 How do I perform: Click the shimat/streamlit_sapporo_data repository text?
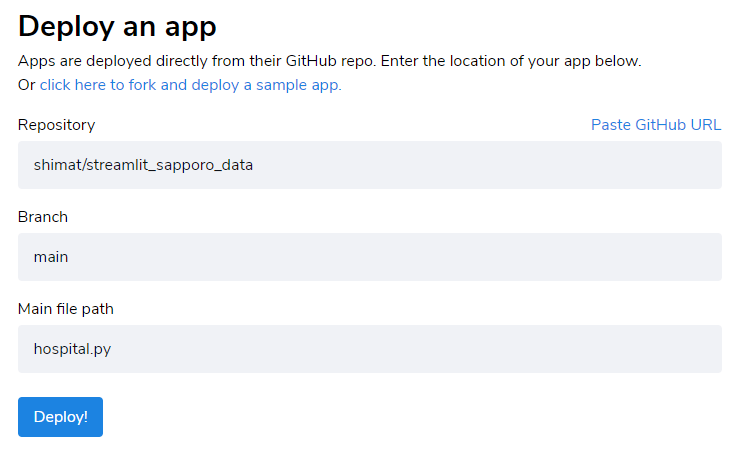pyautogui.click(x=143, y=165)
